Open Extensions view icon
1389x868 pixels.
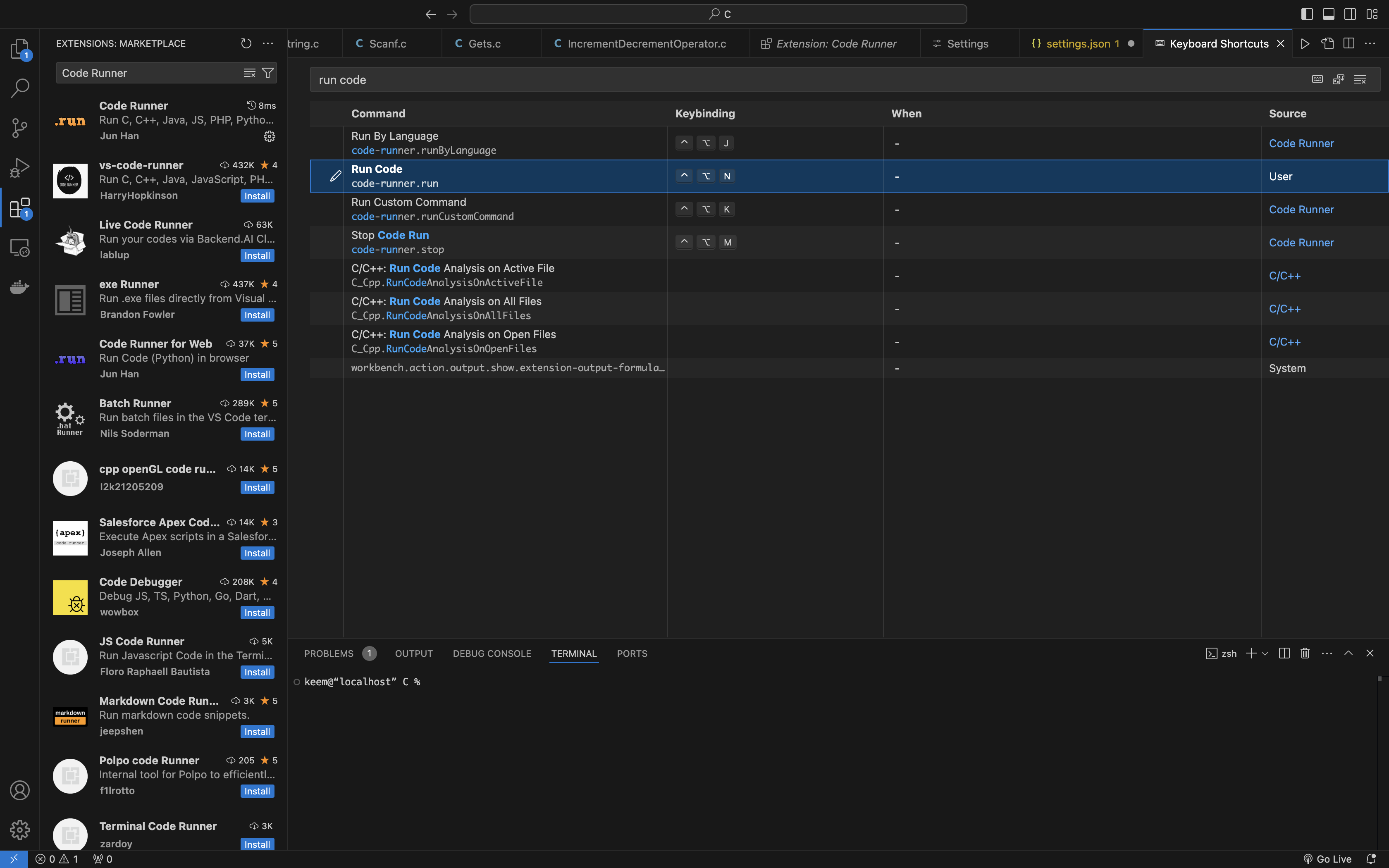19,208
